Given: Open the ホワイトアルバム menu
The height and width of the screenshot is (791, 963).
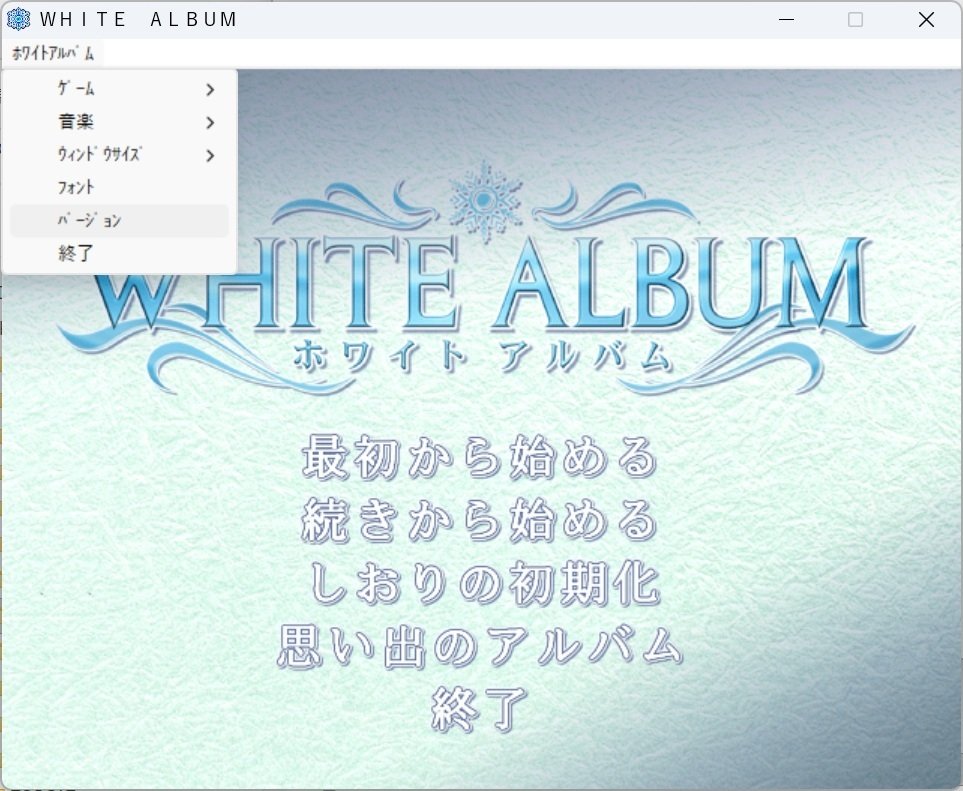Looking at the screenshot, I should pos(54,52).
